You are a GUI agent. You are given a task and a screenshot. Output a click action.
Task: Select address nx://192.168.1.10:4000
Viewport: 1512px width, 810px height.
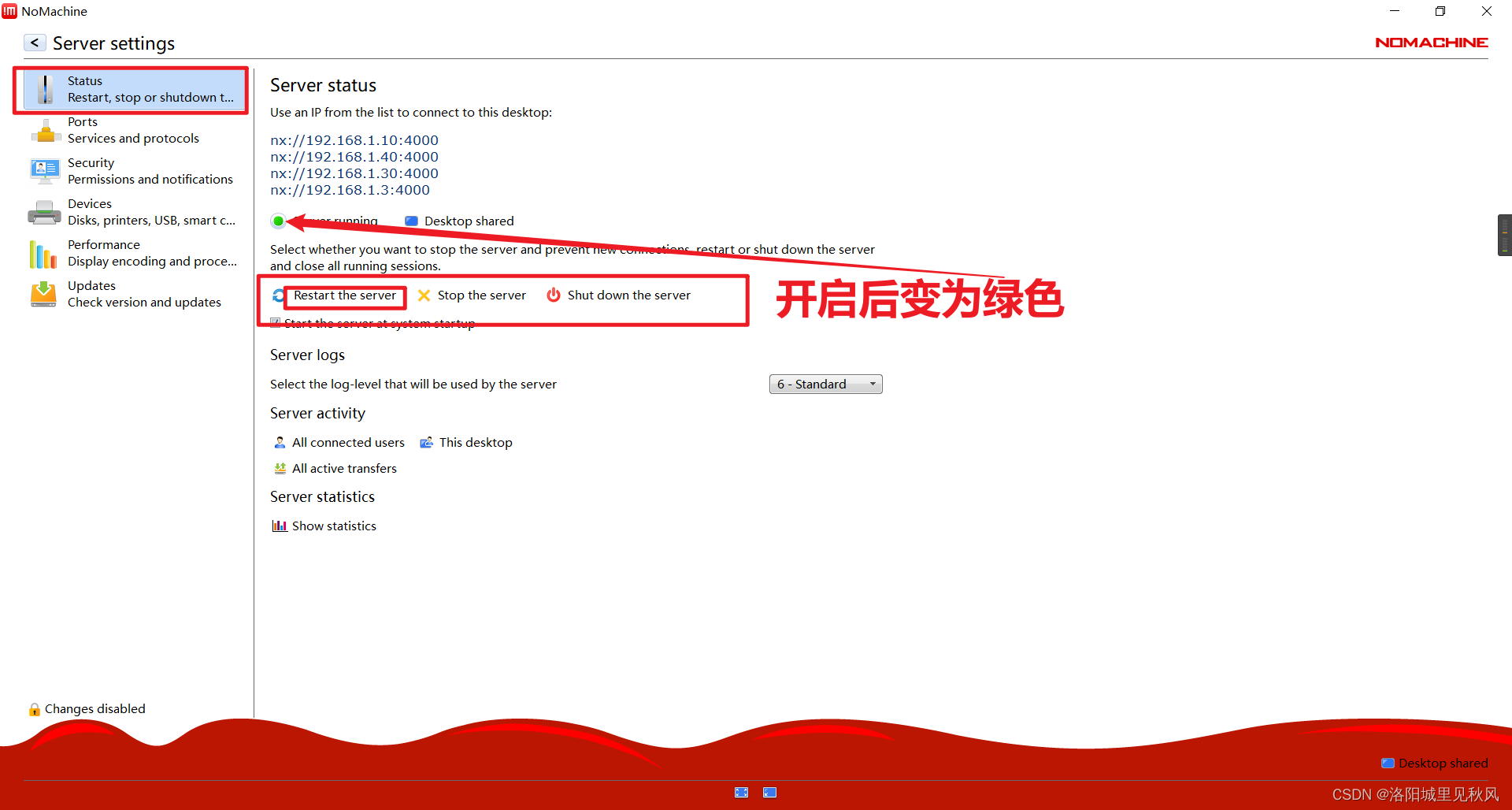(354, 140)
